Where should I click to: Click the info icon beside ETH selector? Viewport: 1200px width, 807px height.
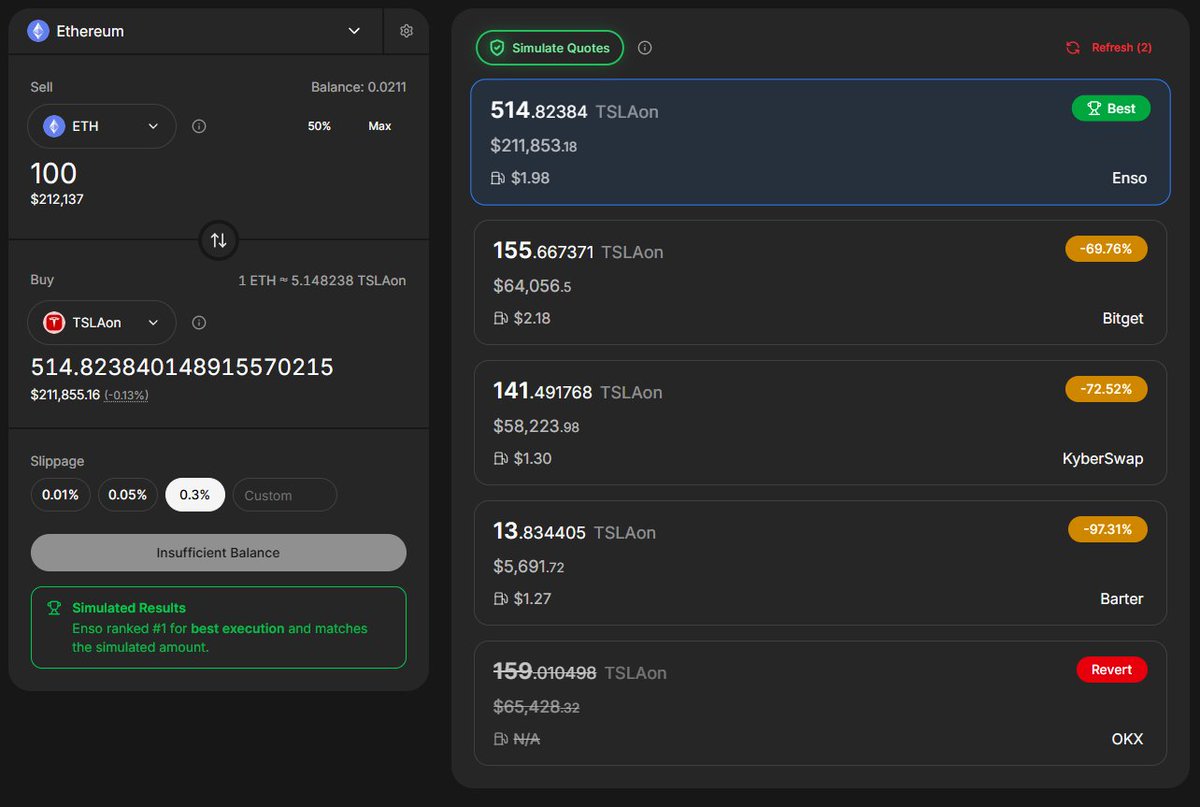click(199, 127)
